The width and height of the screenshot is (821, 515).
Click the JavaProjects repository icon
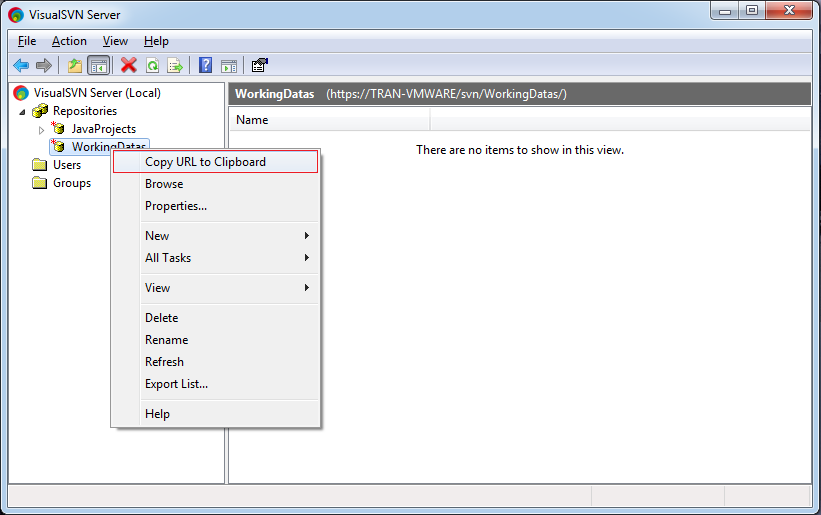point(58,128)
